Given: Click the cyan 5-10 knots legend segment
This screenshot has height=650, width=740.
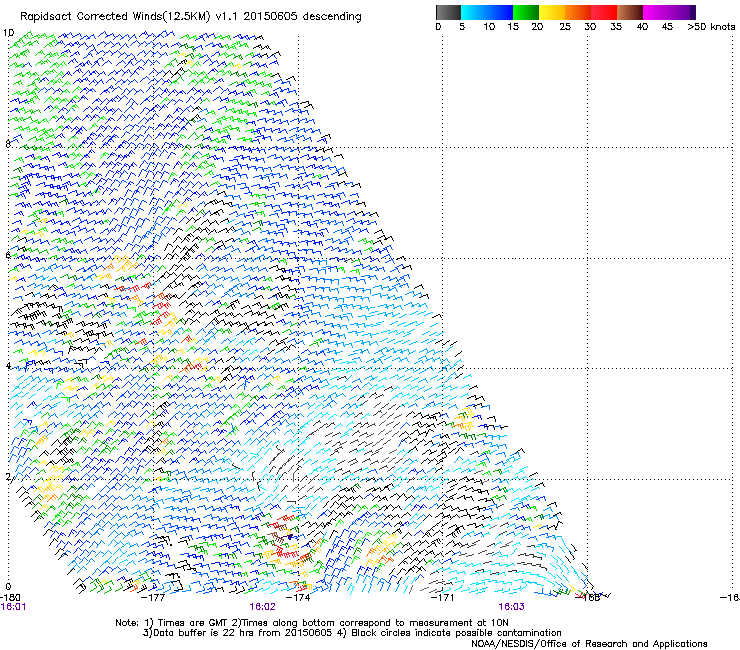Looking at the screenshot, I should coord(474,12).
